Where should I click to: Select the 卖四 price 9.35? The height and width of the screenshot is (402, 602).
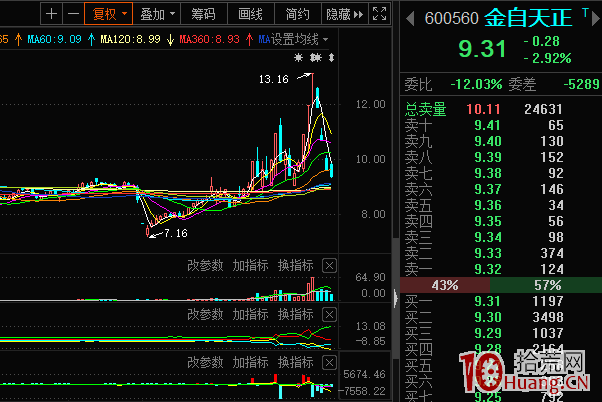point(488,221)
